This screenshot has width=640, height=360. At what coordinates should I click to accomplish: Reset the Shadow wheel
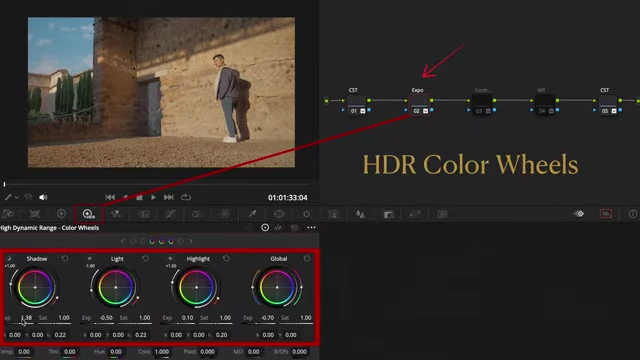pos(64,258)
